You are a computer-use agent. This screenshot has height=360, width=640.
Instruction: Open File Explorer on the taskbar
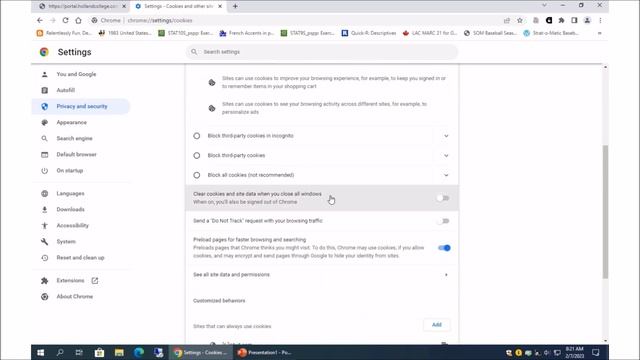pos(119,353)
